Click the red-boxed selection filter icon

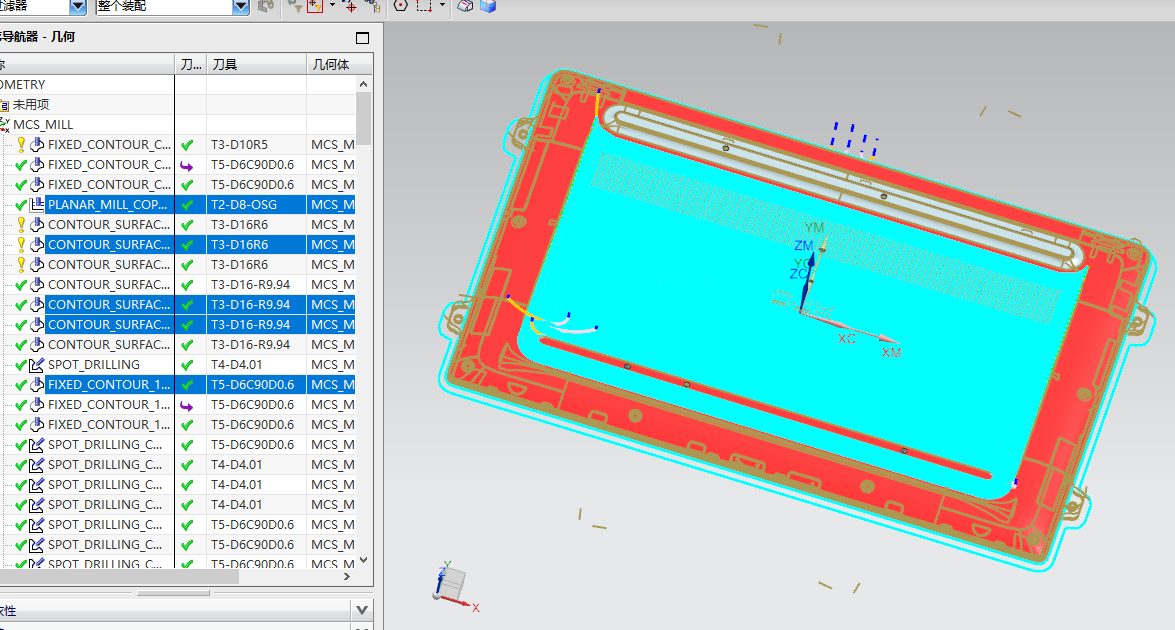pos(315,6)
